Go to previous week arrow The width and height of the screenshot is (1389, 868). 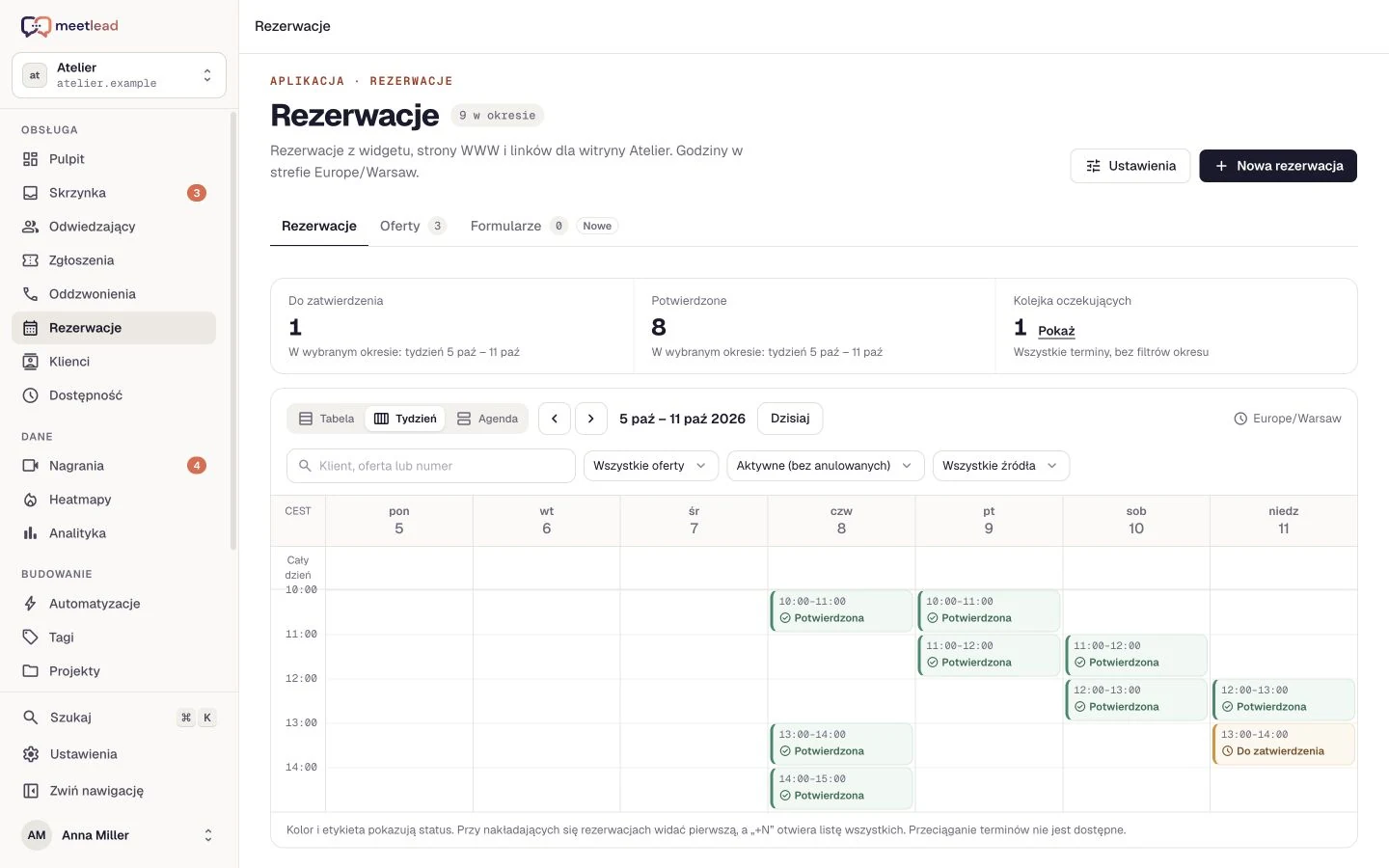[555, 419]
